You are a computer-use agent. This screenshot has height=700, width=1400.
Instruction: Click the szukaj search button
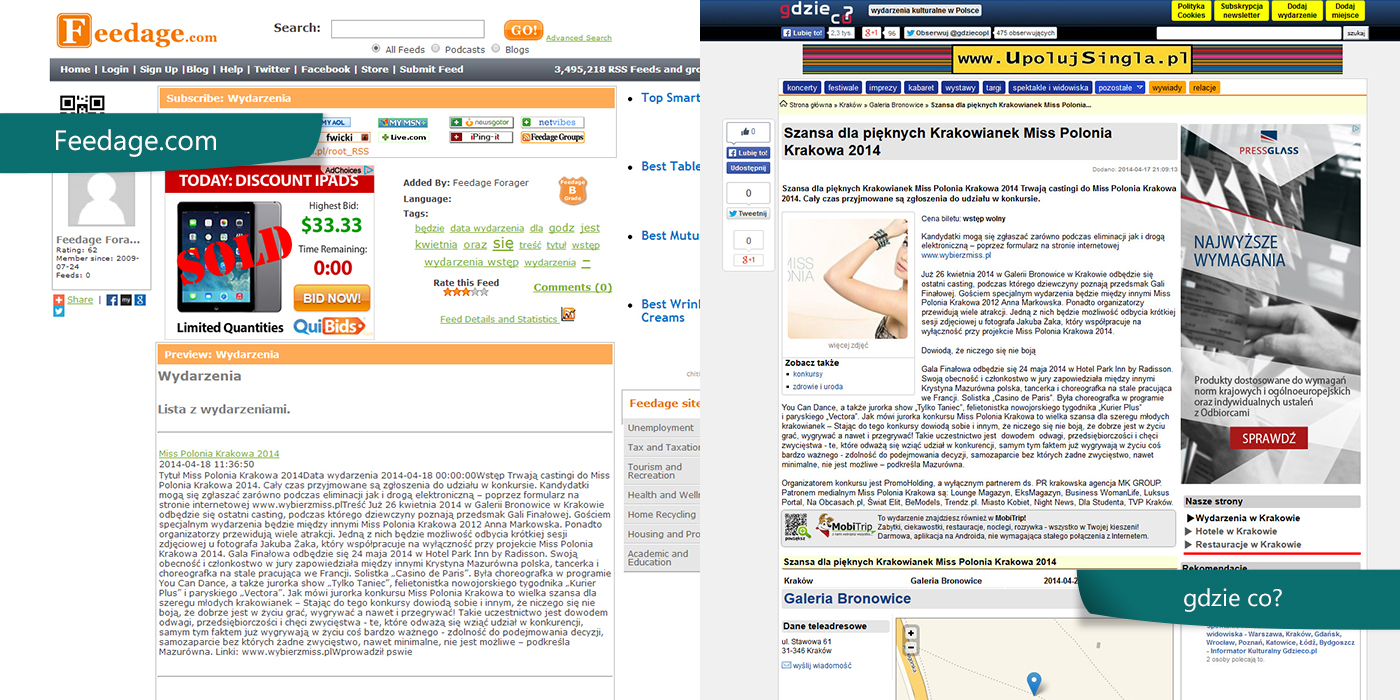click(x=1356, y=33)
